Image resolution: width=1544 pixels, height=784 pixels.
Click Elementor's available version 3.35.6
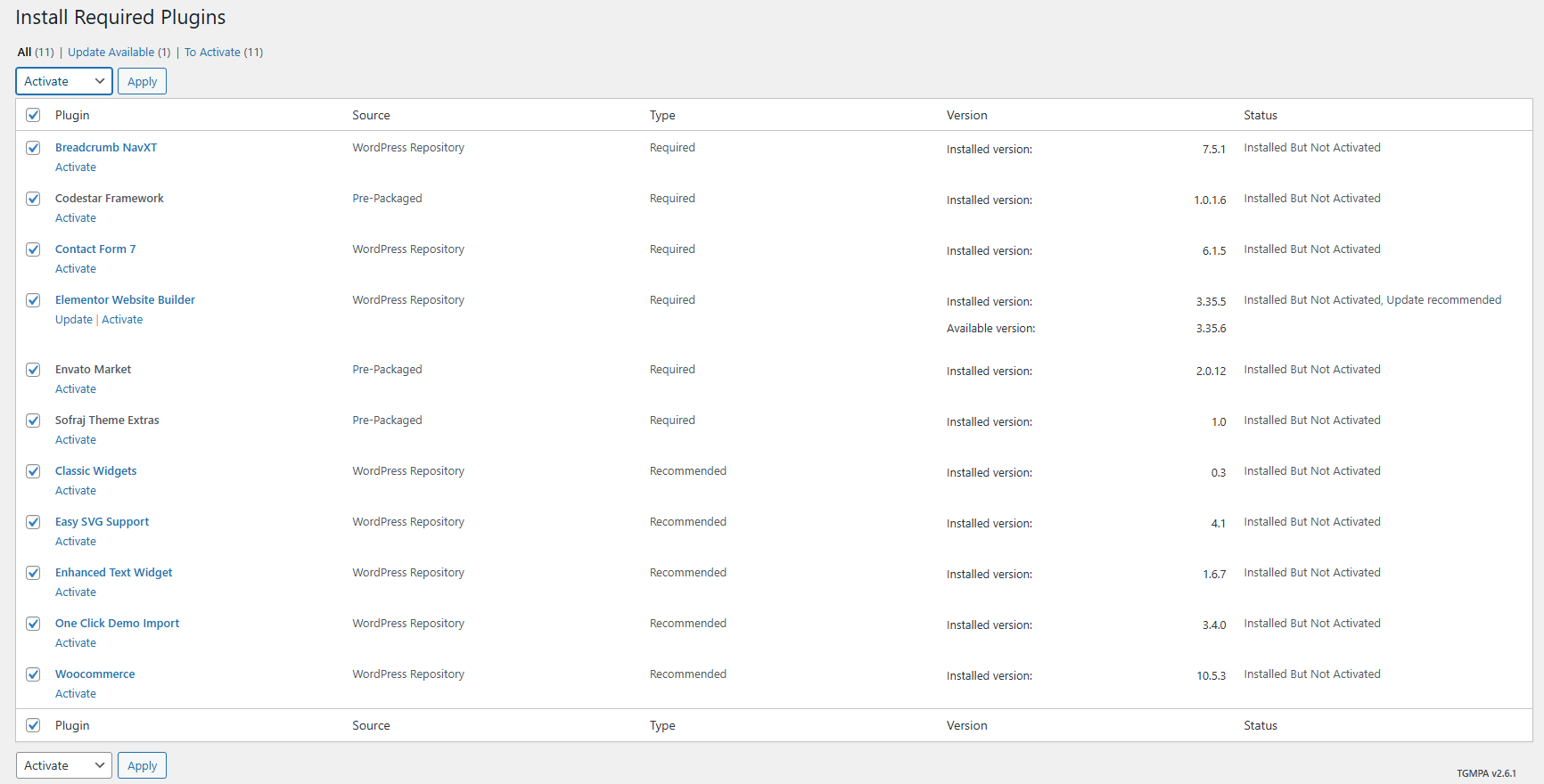click(x=1211, y=329)
